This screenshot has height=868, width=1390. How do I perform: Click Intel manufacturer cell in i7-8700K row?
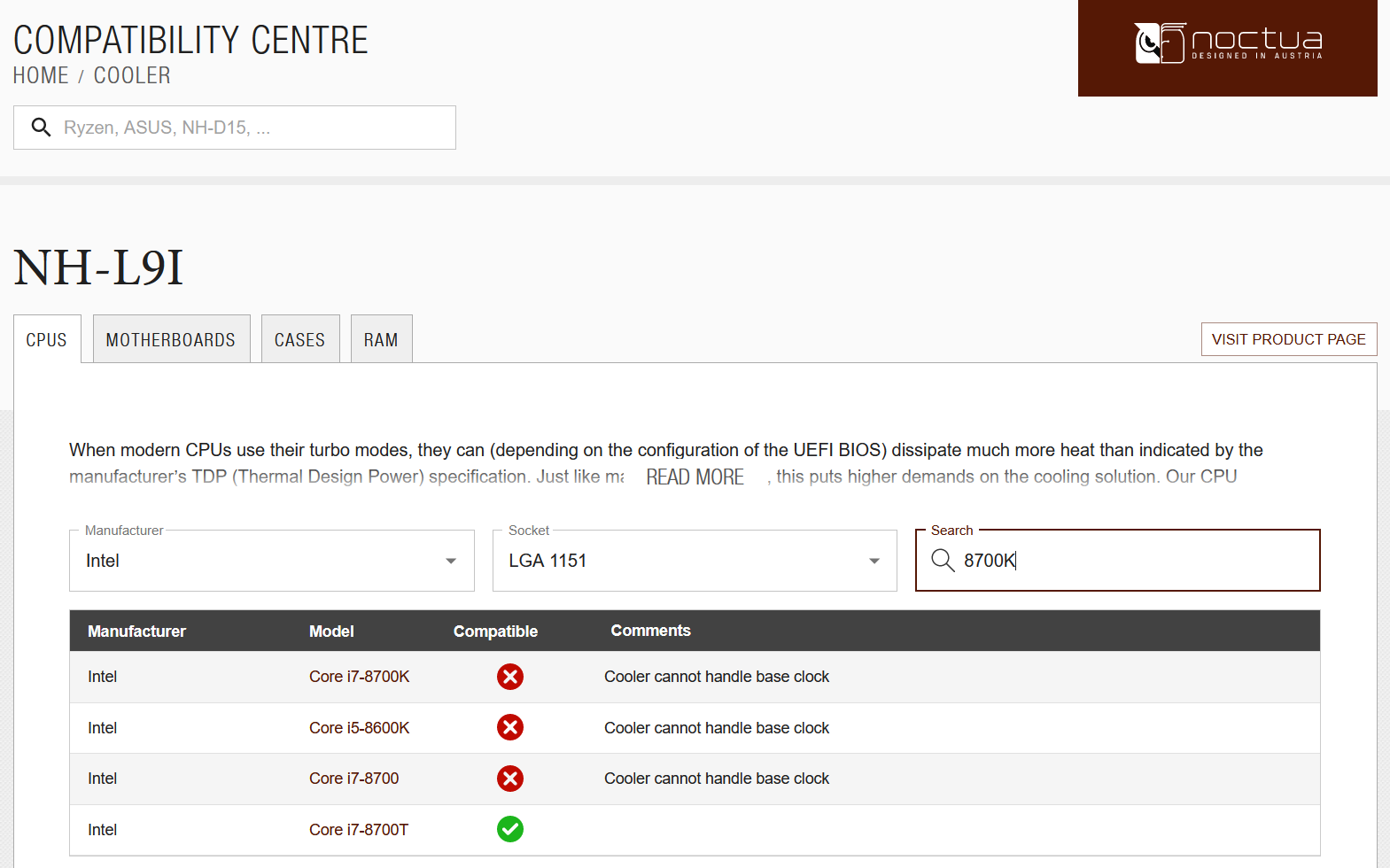pyautogui.click(x=103, y=677)
